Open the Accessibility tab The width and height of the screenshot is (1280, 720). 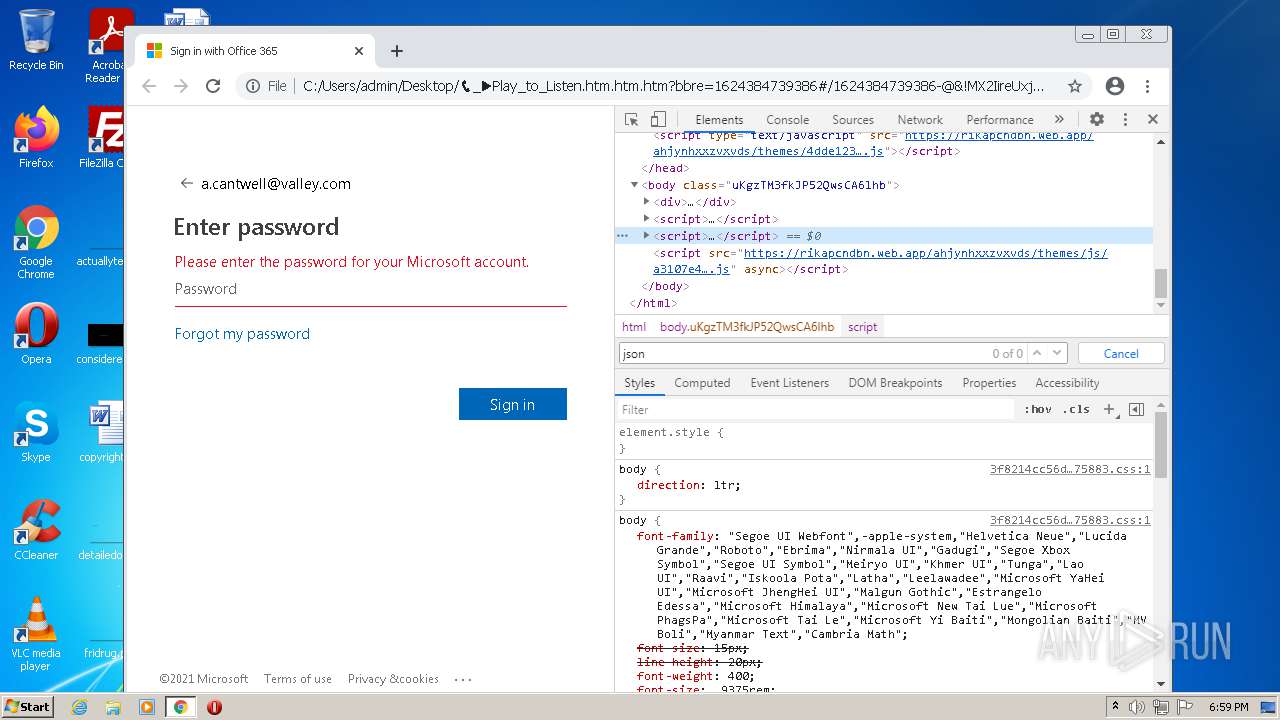coord(1067,383)
